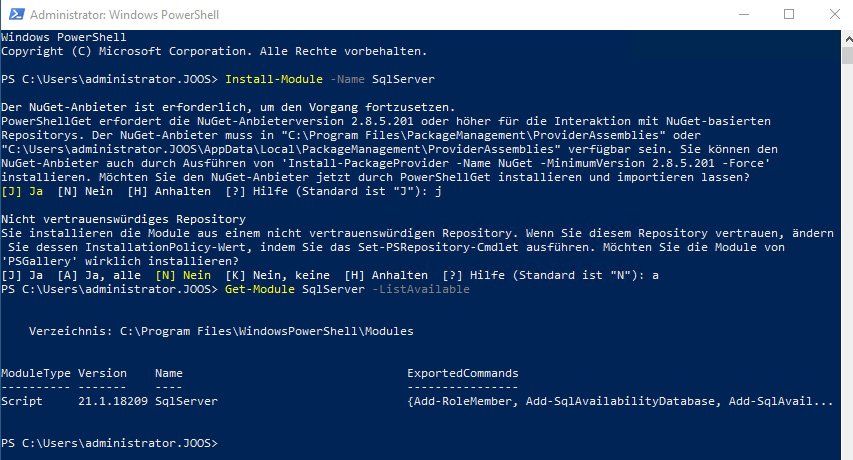
Task: Click the PowerShell icon in the title bar
Action: point(15,15)
